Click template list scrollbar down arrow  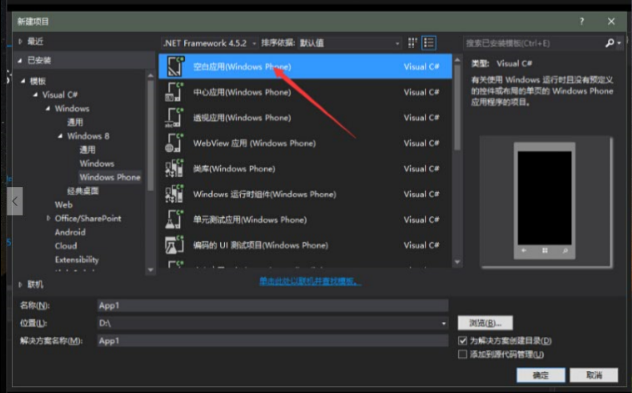(x=457, y=262)
